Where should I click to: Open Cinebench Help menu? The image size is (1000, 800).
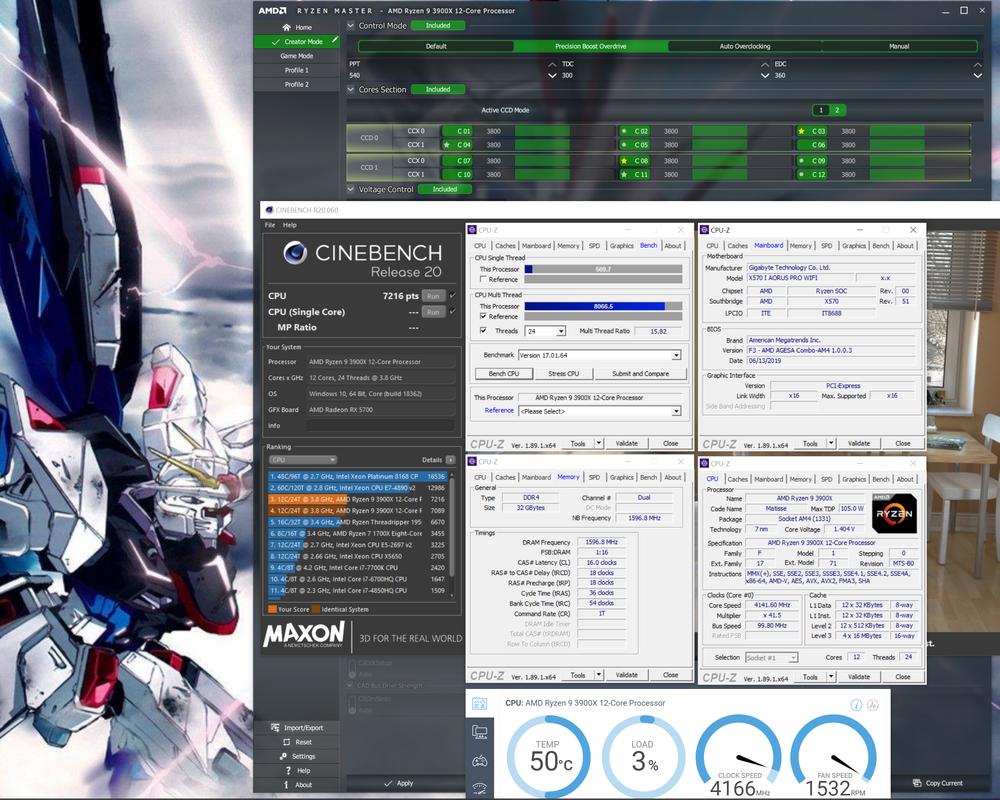coord(290,225)
